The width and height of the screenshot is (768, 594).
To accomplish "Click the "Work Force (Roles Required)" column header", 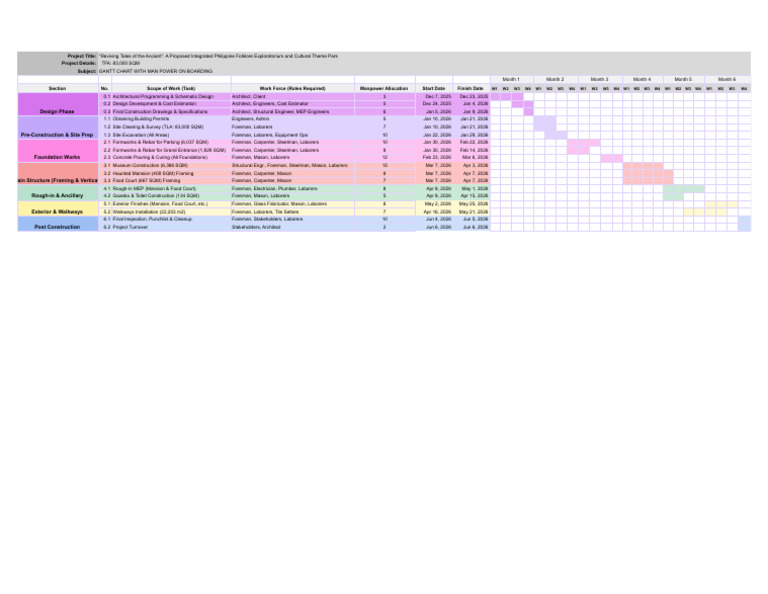I will [x=293, y=88].
